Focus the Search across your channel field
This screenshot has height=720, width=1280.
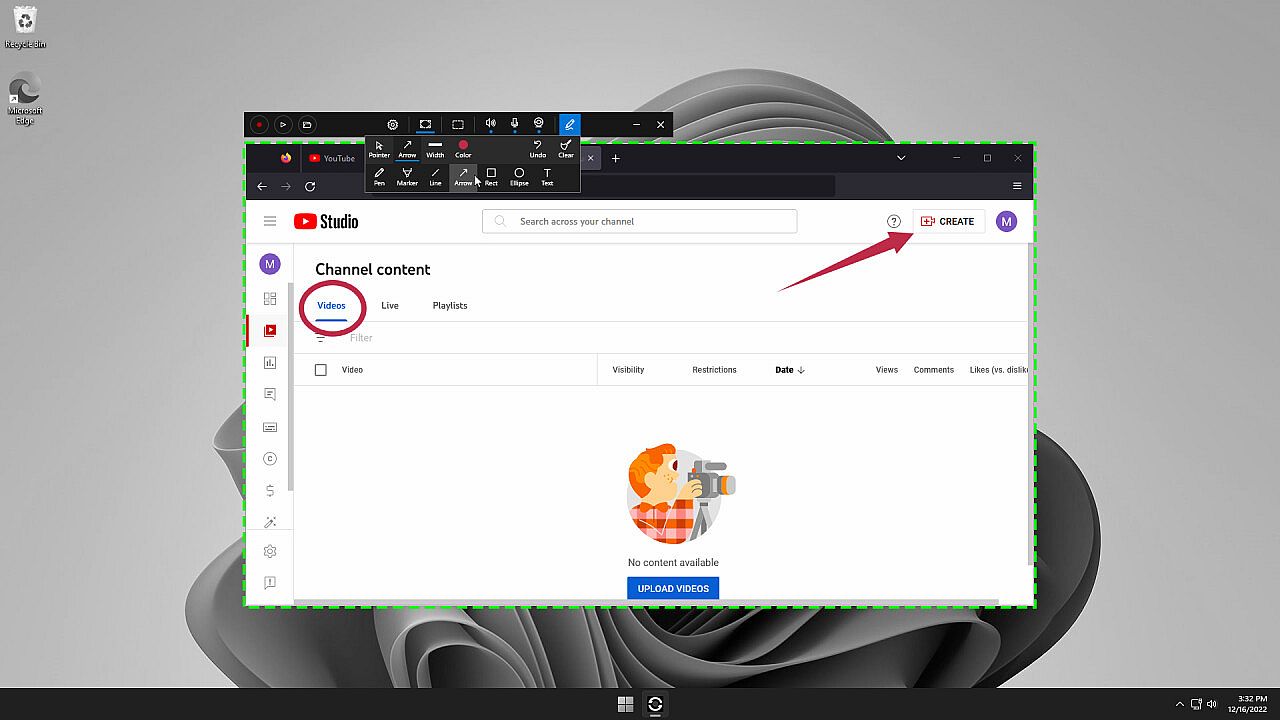pos(639,221)
